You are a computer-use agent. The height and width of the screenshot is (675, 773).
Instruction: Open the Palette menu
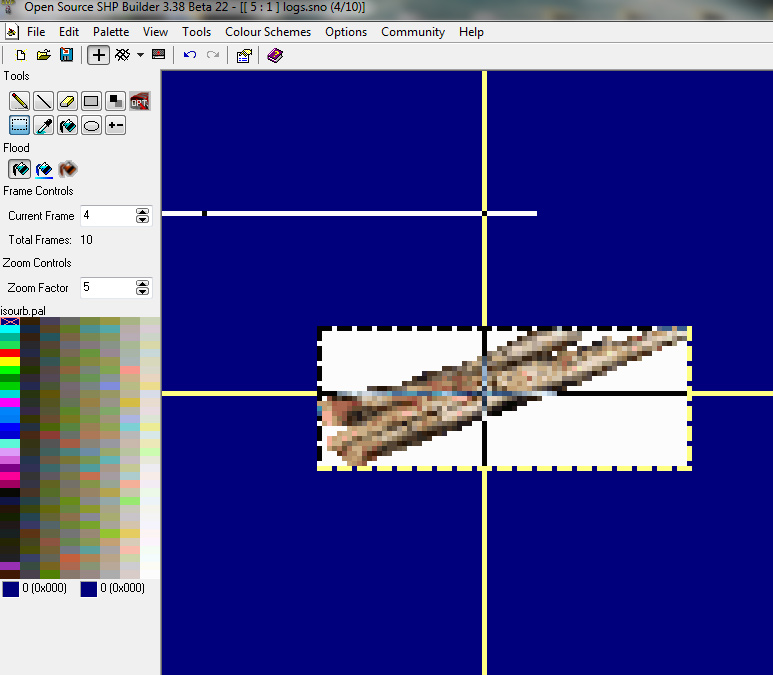pyautogui.click(x=111, y=32)
